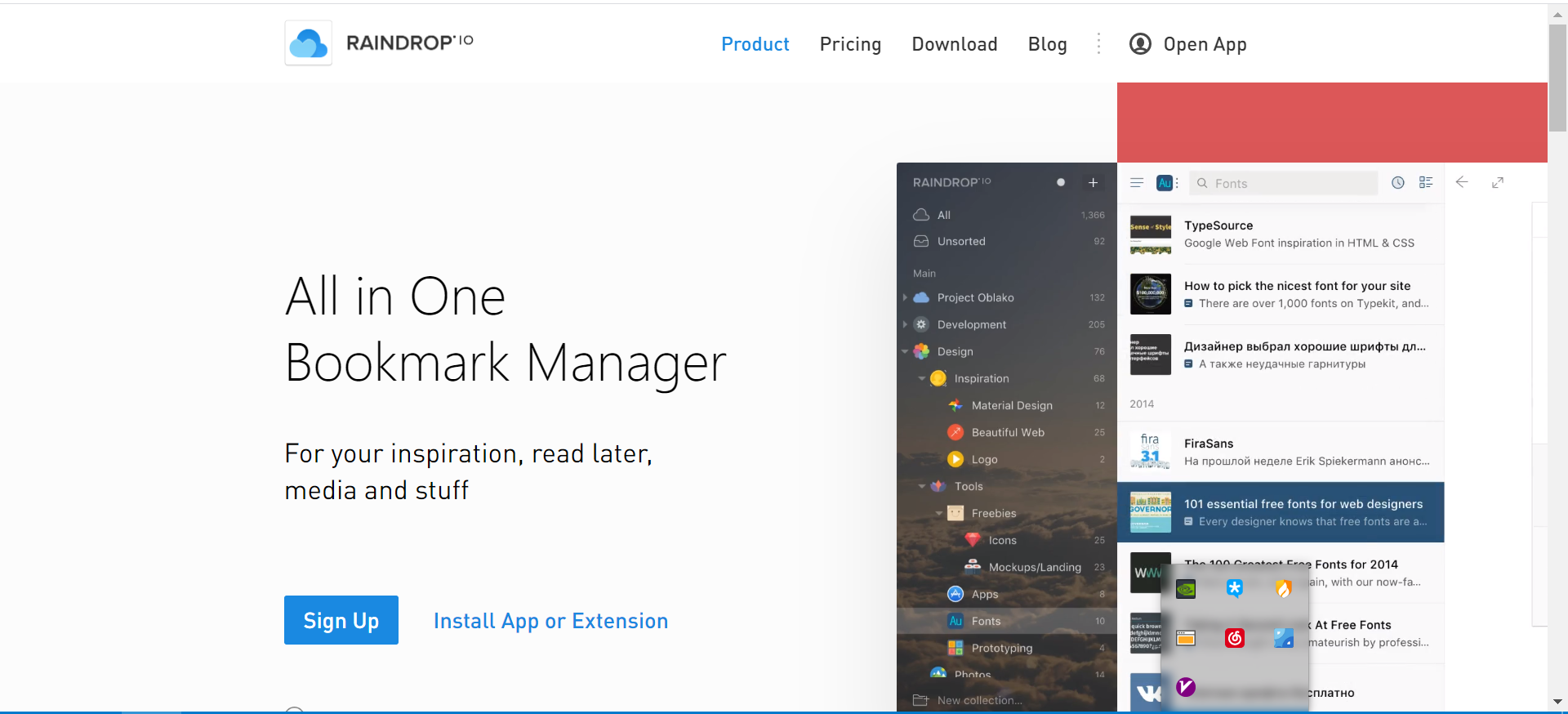1568x714 pixels.
Task: Click the gear icon of Development collection
Action: click(921, 324)
